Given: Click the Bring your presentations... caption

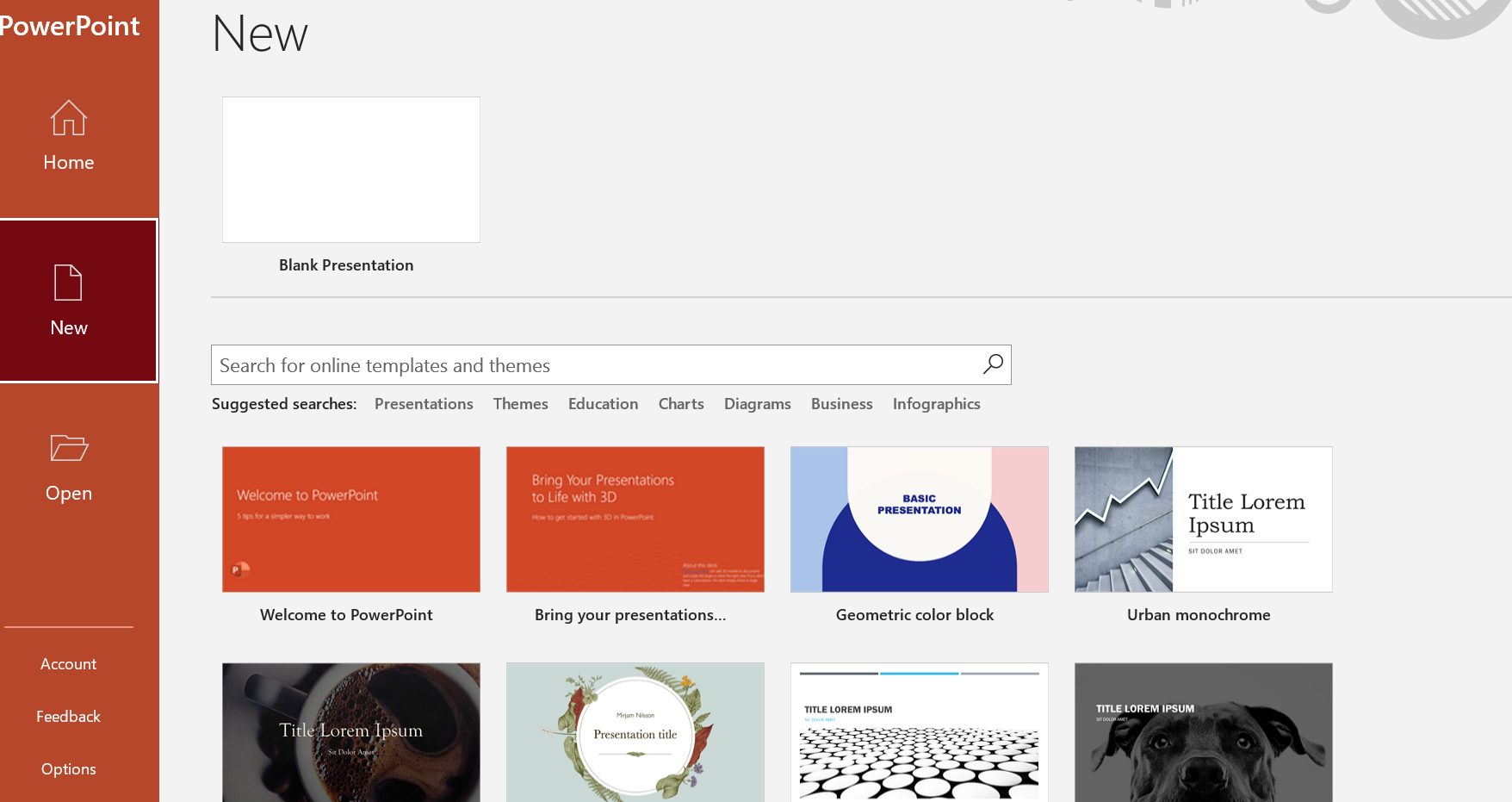Looking at the screenshot, I should tap(630, 615).
